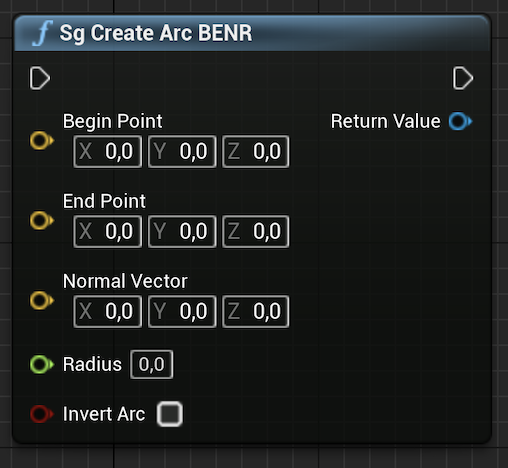Image resolution: width=508 pixels, height=468 pixels.
Task: Edit the Radius value field
Action: pos(152,364)
